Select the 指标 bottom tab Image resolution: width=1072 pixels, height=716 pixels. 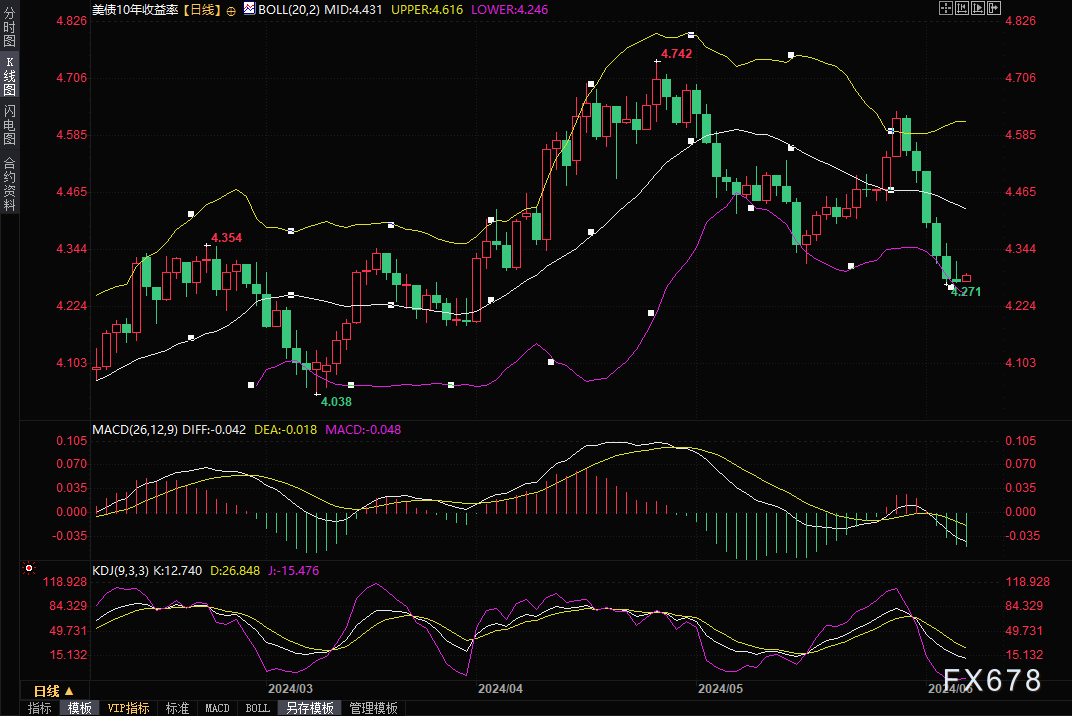point(40,708)
